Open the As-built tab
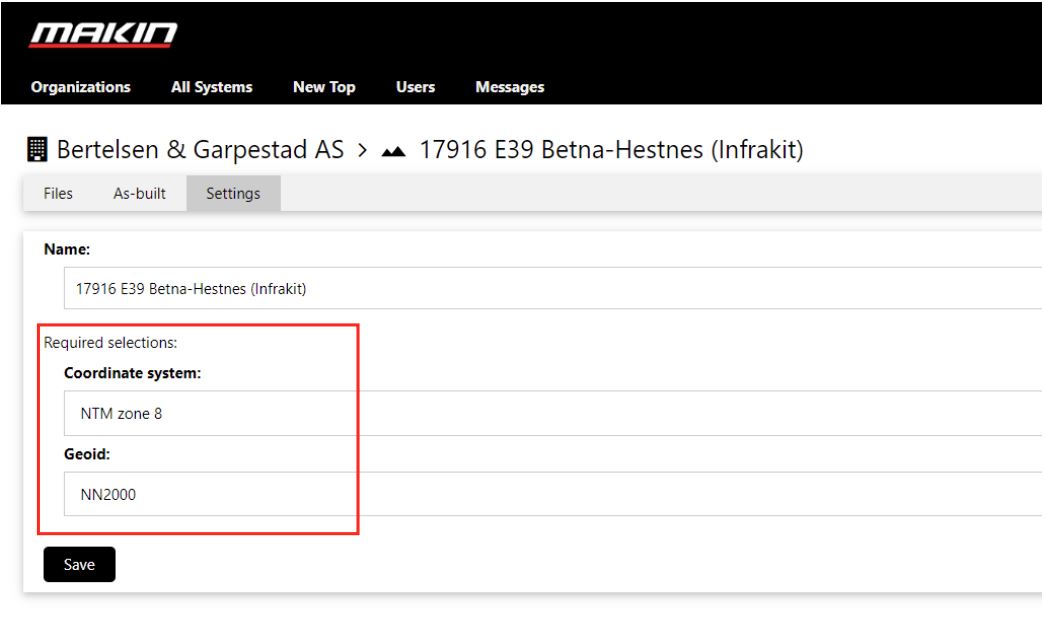Screen dimensions: 1045x635 [x=139, y=194]
